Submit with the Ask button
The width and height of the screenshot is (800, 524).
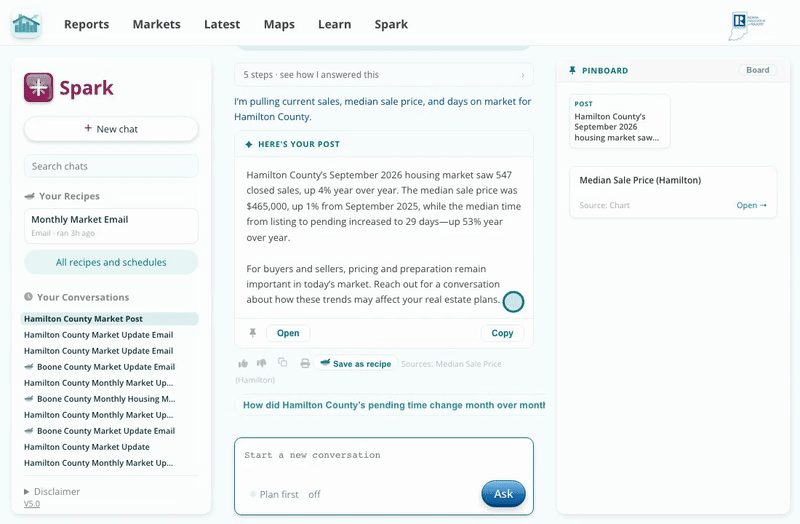pos(504,494)
